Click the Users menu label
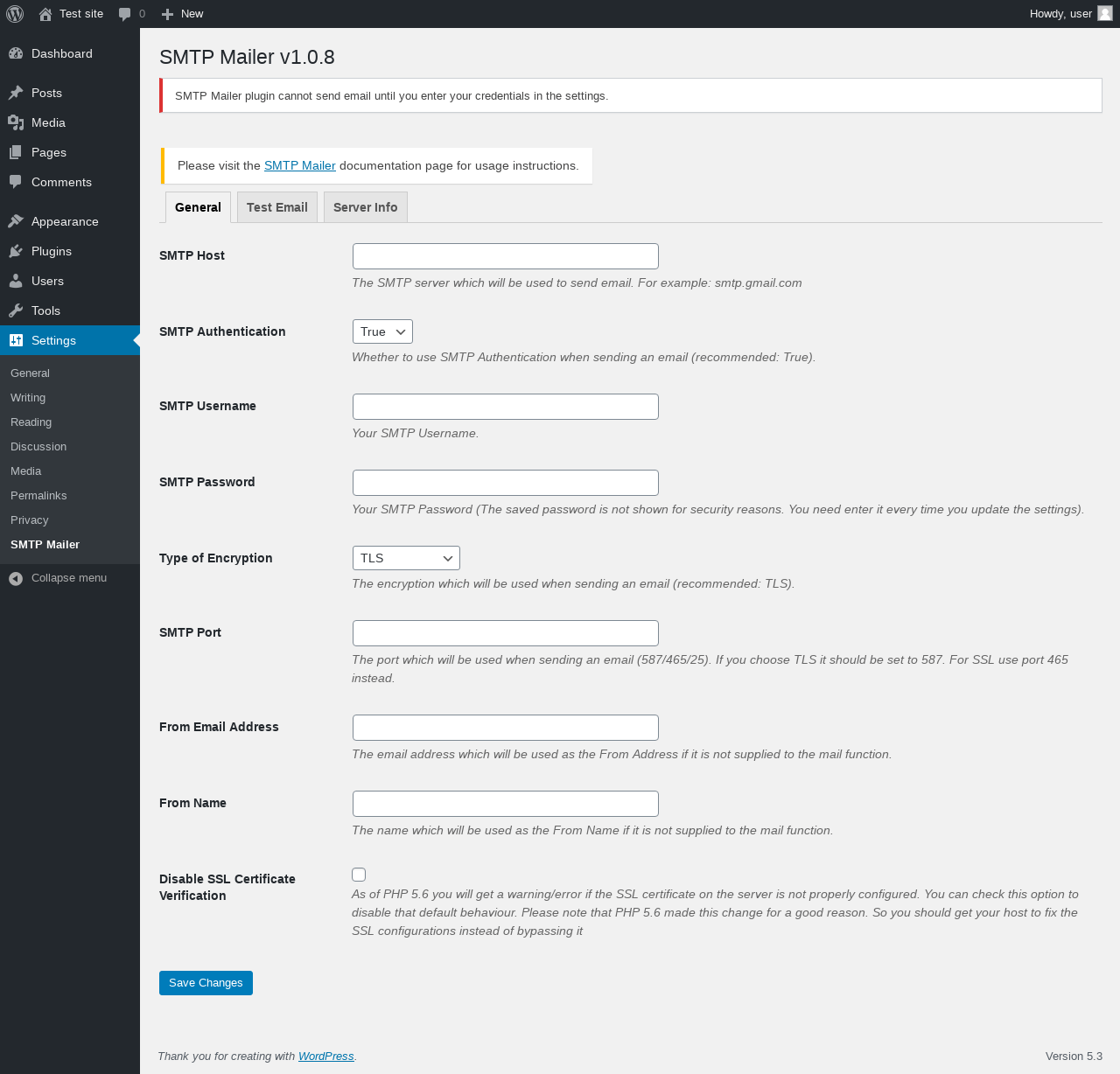Screen dimensions: 1120x1074 pos(48,281)
